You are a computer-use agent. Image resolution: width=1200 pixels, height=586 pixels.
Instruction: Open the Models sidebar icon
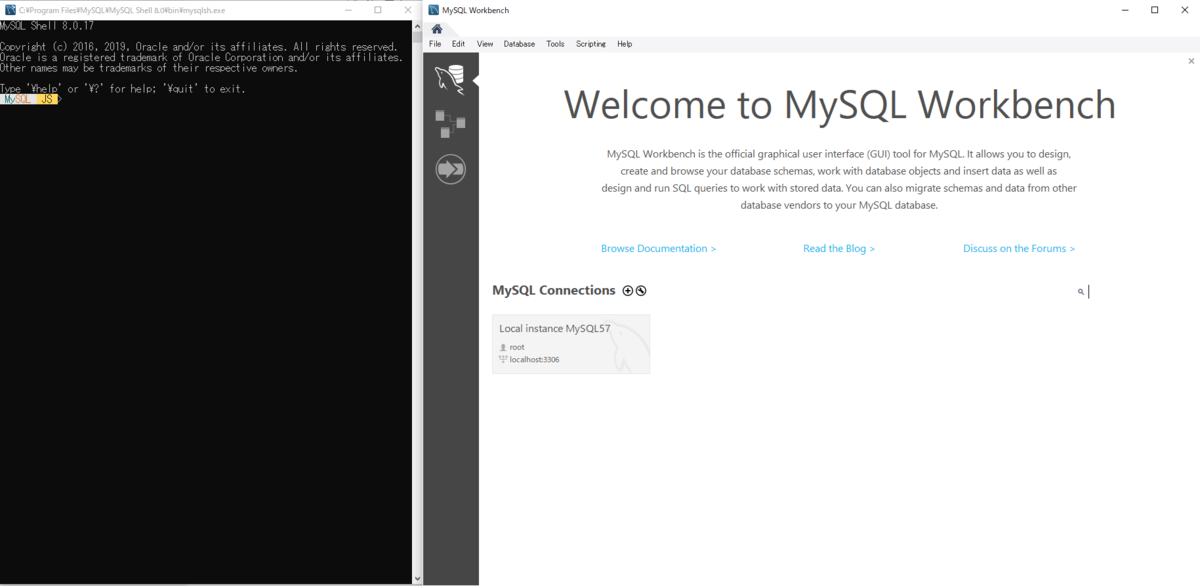pyautogui.click(x=450, y=124)
